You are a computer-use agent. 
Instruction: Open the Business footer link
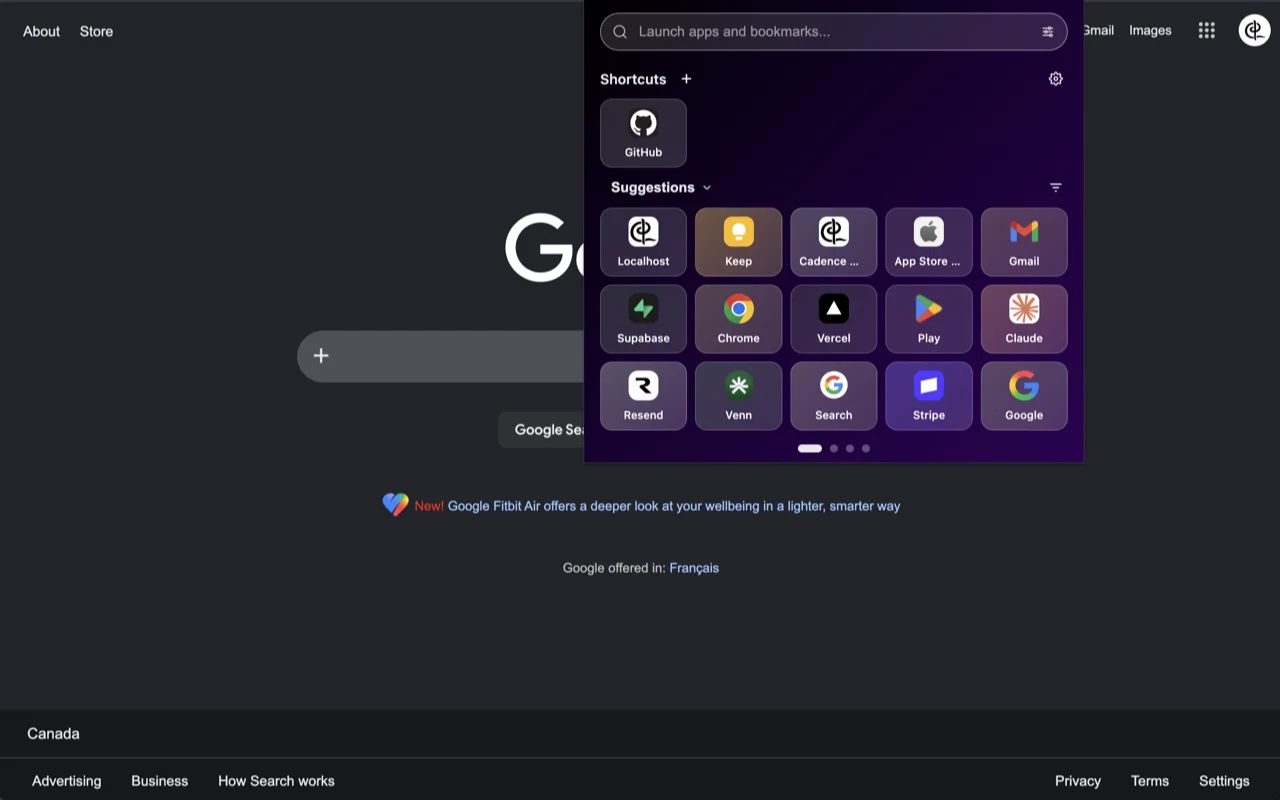click(x=159, y=781)
